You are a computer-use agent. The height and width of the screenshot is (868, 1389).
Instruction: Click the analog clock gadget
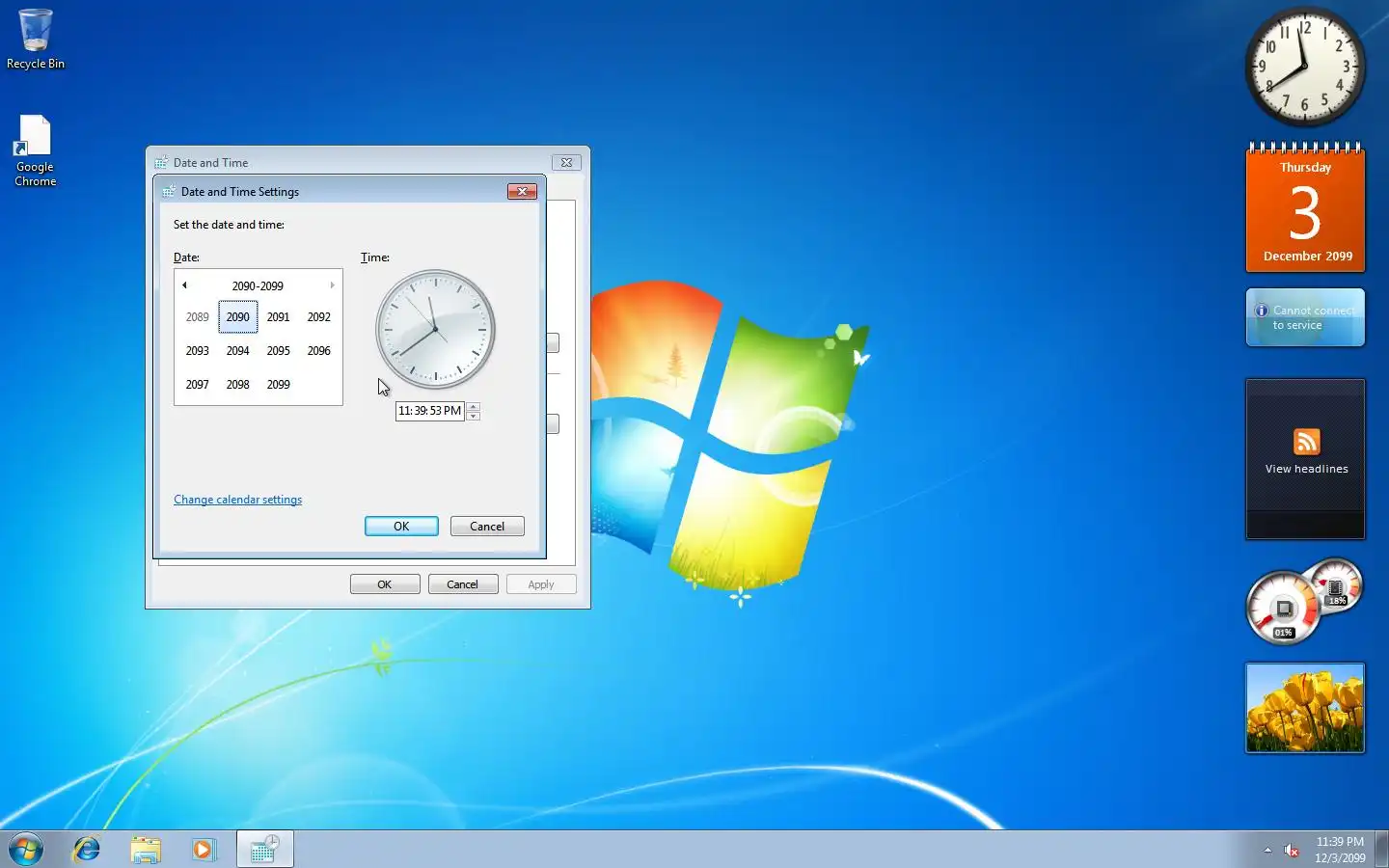(x=1304, y=67)
